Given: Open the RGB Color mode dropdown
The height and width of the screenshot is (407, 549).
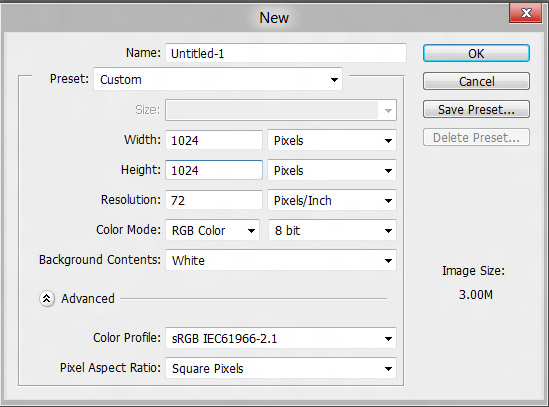Looking at the screenshot, I should tap(213, 230).
